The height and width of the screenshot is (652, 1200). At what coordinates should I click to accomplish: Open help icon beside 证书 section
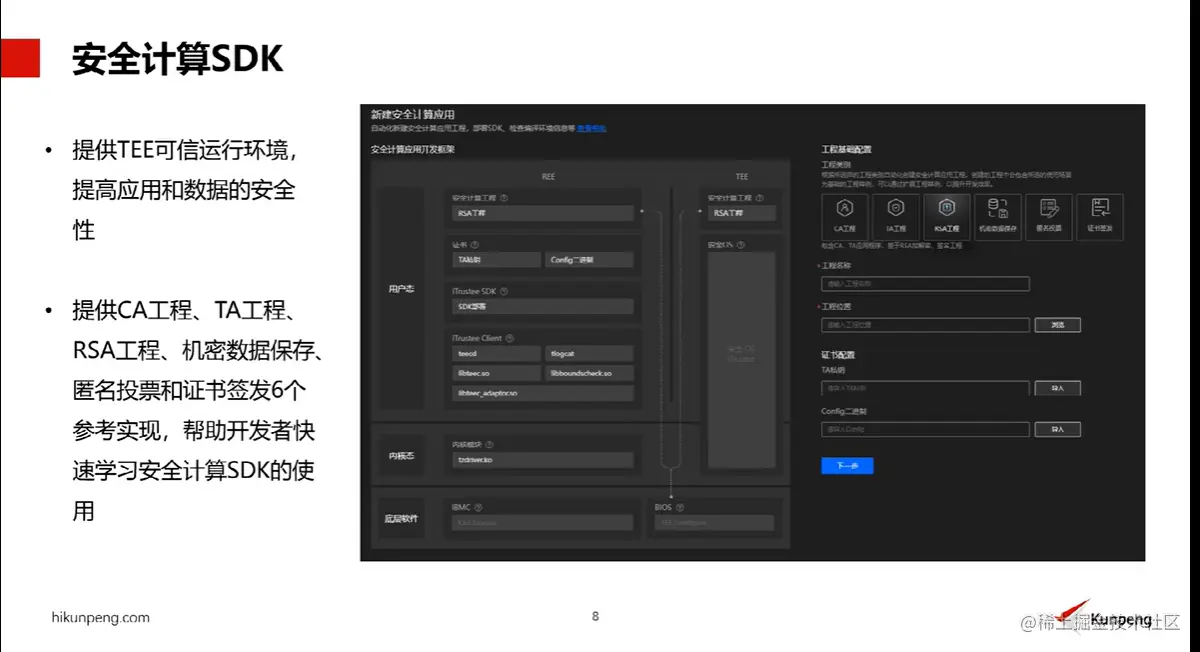coord(474,244)
